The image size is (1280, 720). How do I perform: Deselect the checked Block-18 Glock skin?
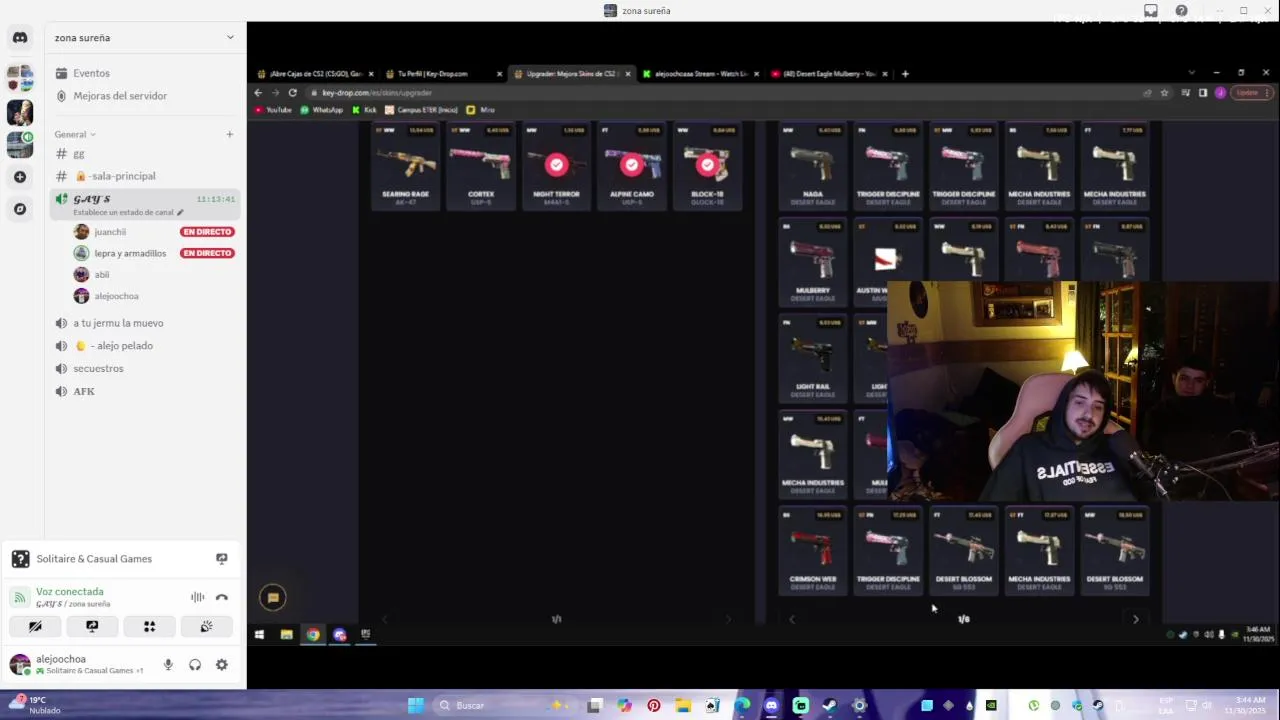coord(707,166)
